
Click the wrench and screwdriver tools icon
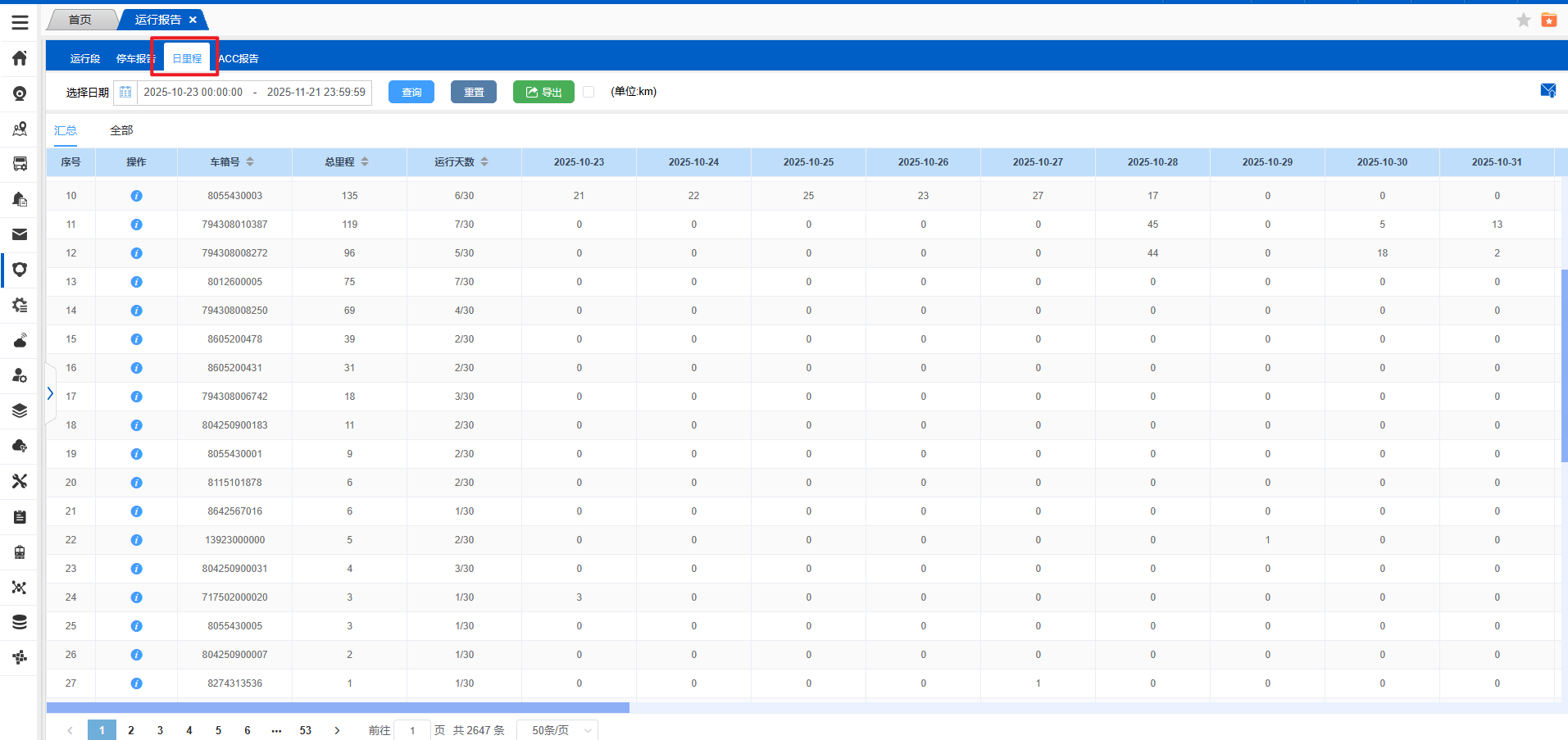click(x=20, y=481)
